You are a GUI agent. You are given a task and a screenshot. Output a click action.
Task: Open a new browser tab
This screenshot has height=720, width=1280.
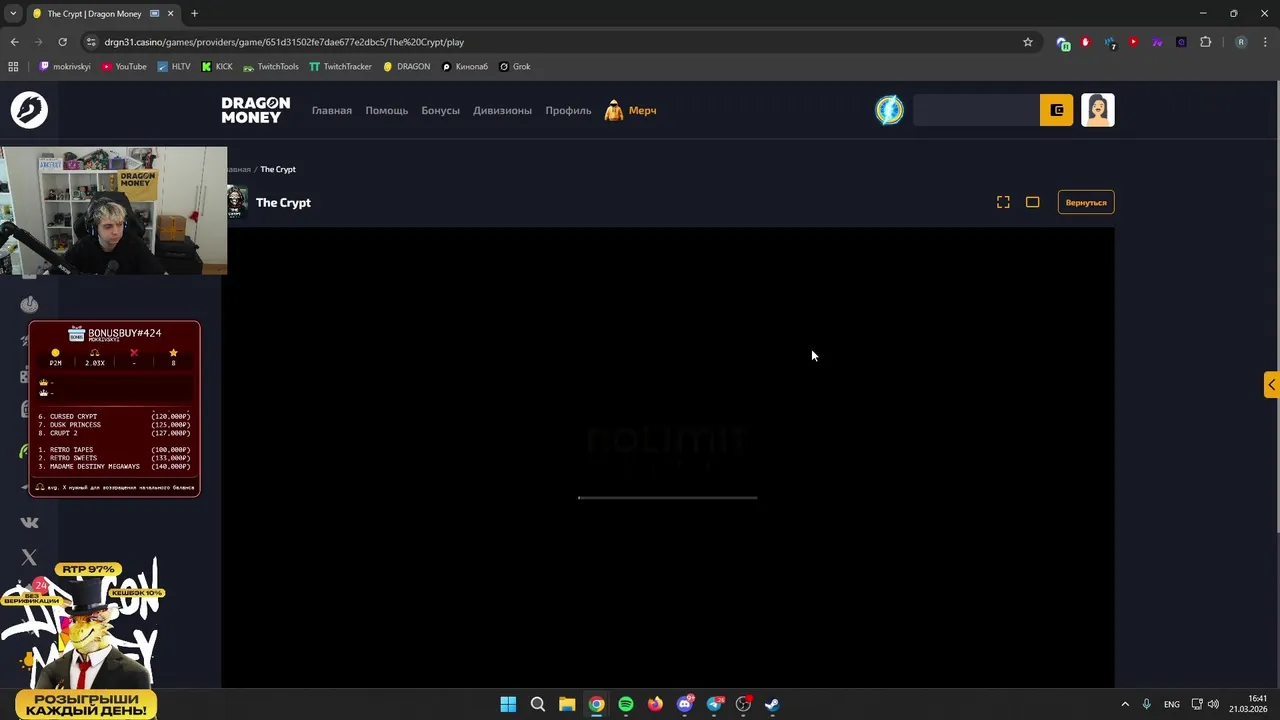pyautogui.click(x=194, y=14)
